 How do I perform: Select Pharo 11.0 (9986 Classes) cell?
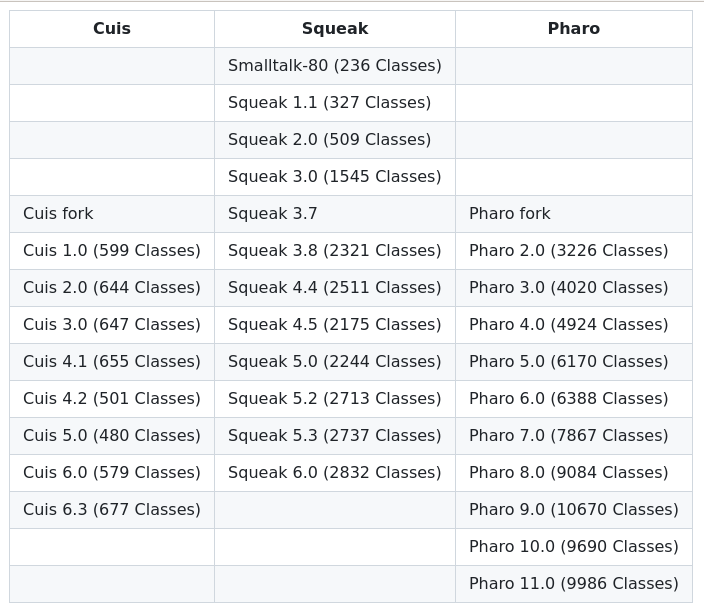[x=574, y=584]
